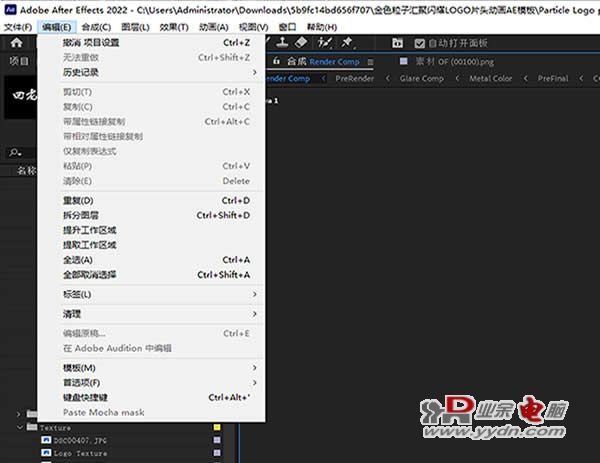Select the DSC00407.JPG project item
The height and width of the screenshot is (463, 600).
click(80, 440)
